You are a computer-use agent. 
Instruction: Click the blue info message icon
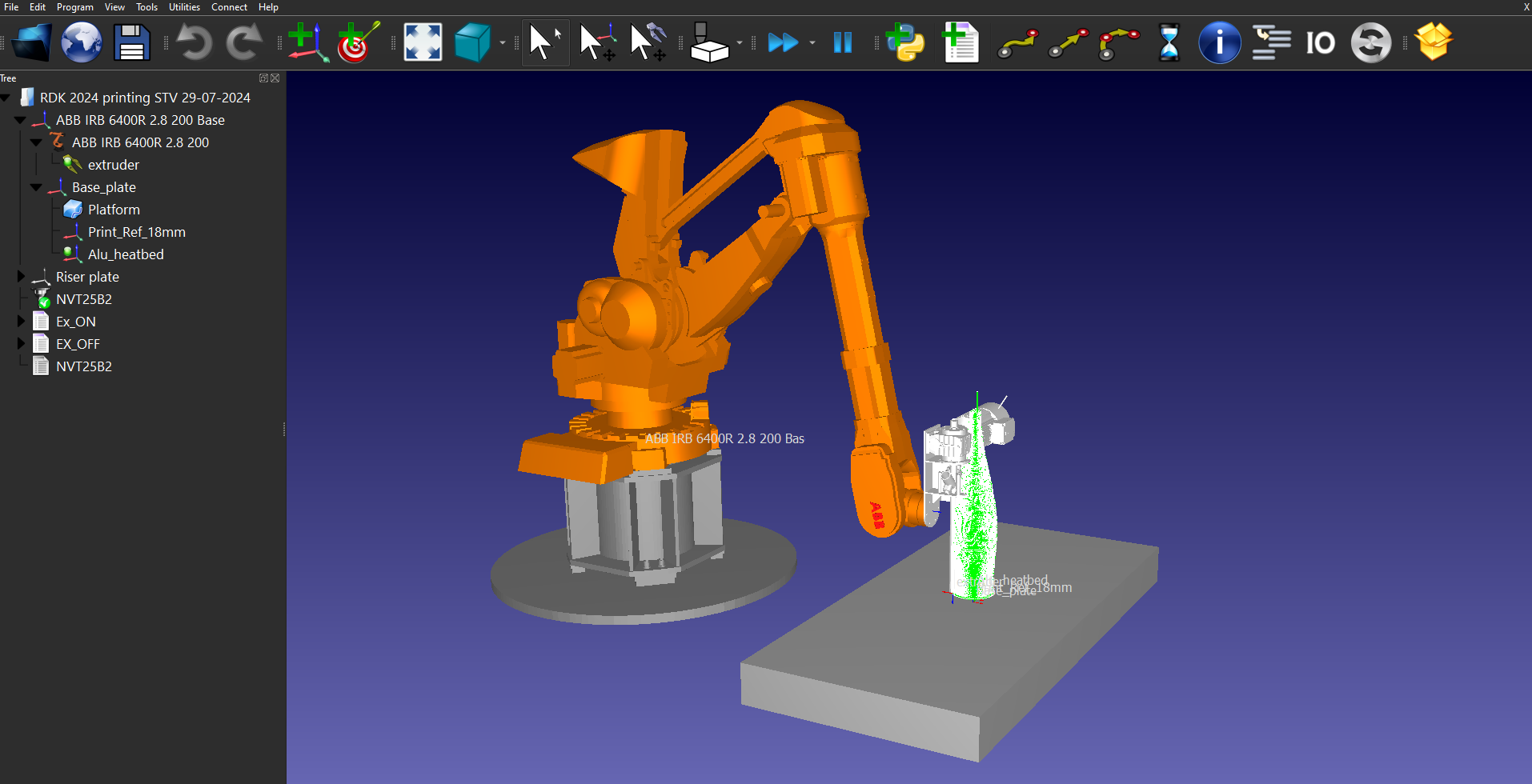[1219, 42]
